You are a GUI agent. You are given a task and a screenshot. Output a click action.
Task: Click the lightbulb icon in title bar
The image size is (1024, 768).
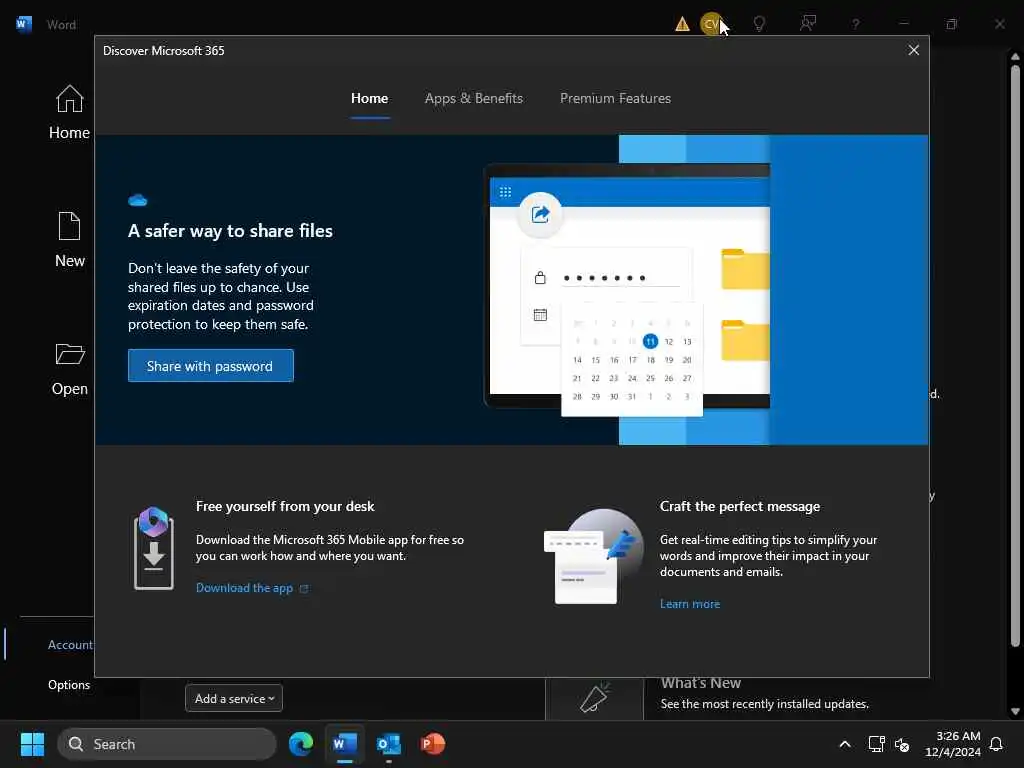759,24
